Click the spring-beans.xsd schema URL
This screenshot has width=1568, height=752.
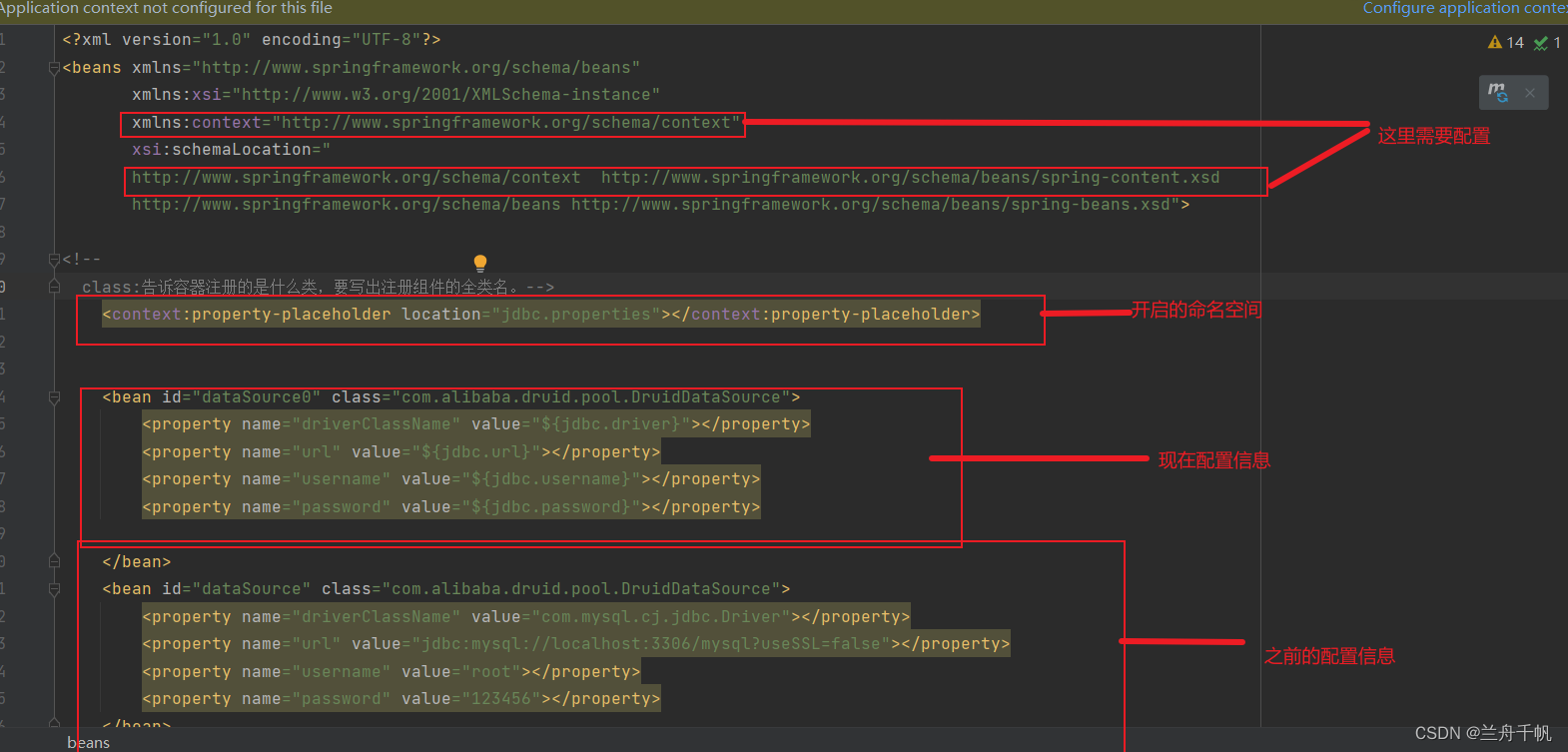pyautogui.click(x=871, y=205)
